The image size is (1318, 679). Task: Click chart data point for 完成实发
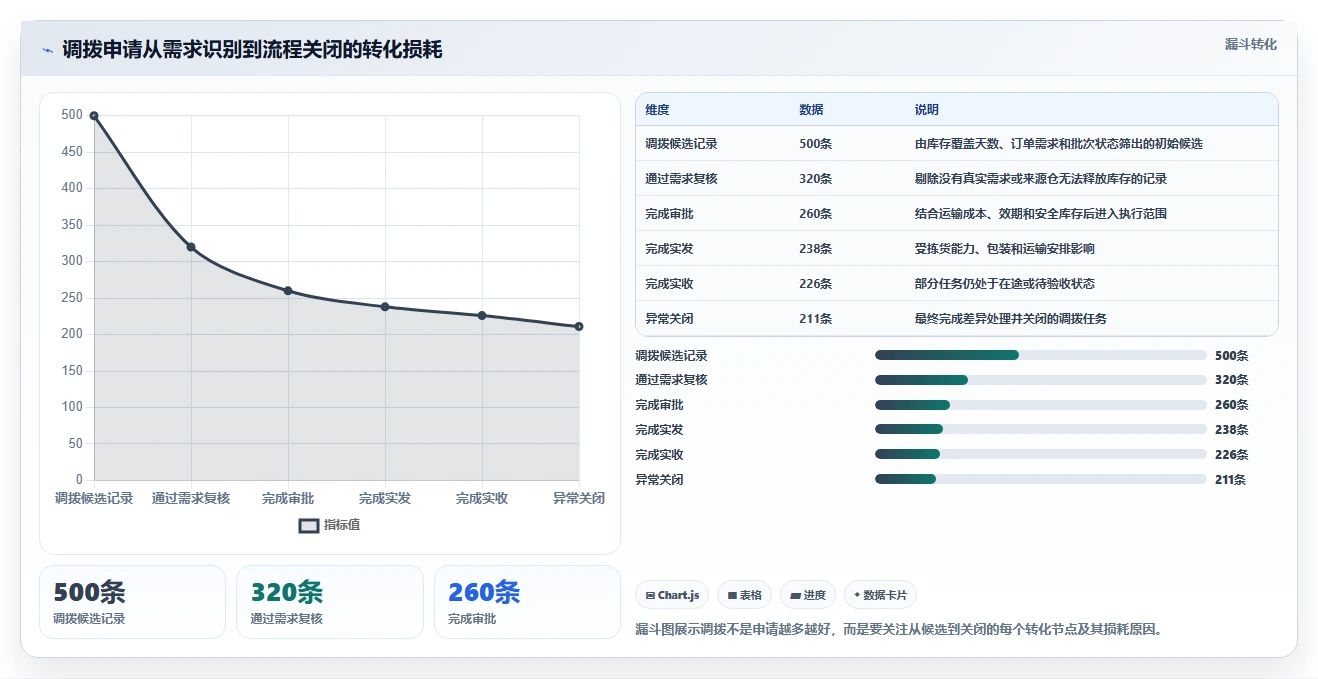tap(385, 307)
